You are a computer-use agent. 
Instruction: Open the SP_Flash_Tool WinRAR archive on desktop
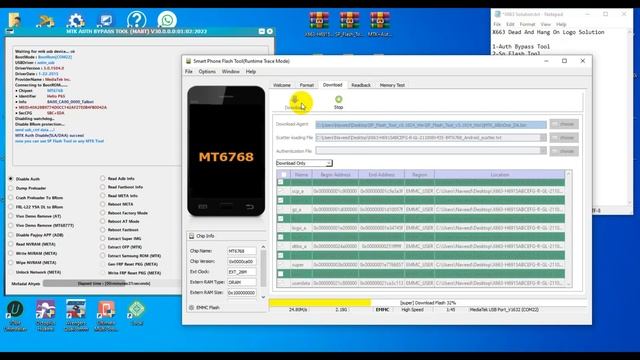point(349,20)
